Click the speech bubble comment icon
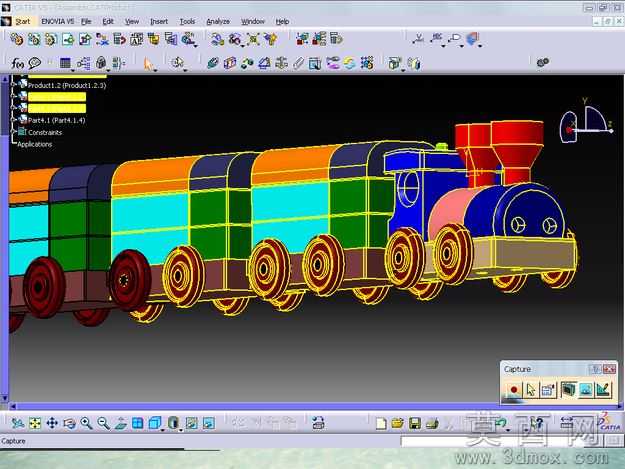The image size is (625, 469). click(35, 63)
